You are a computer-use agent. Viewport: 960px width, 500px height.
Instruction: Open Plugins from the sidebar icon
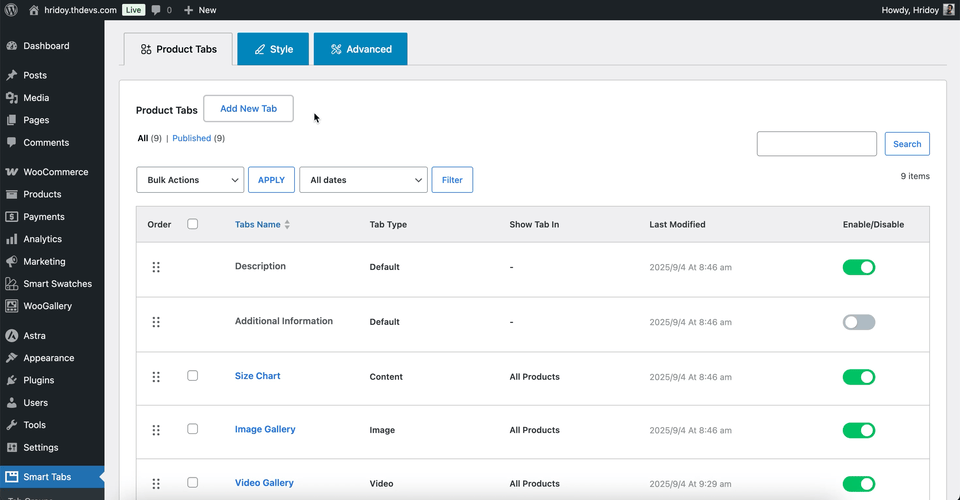tap(11, 380)
